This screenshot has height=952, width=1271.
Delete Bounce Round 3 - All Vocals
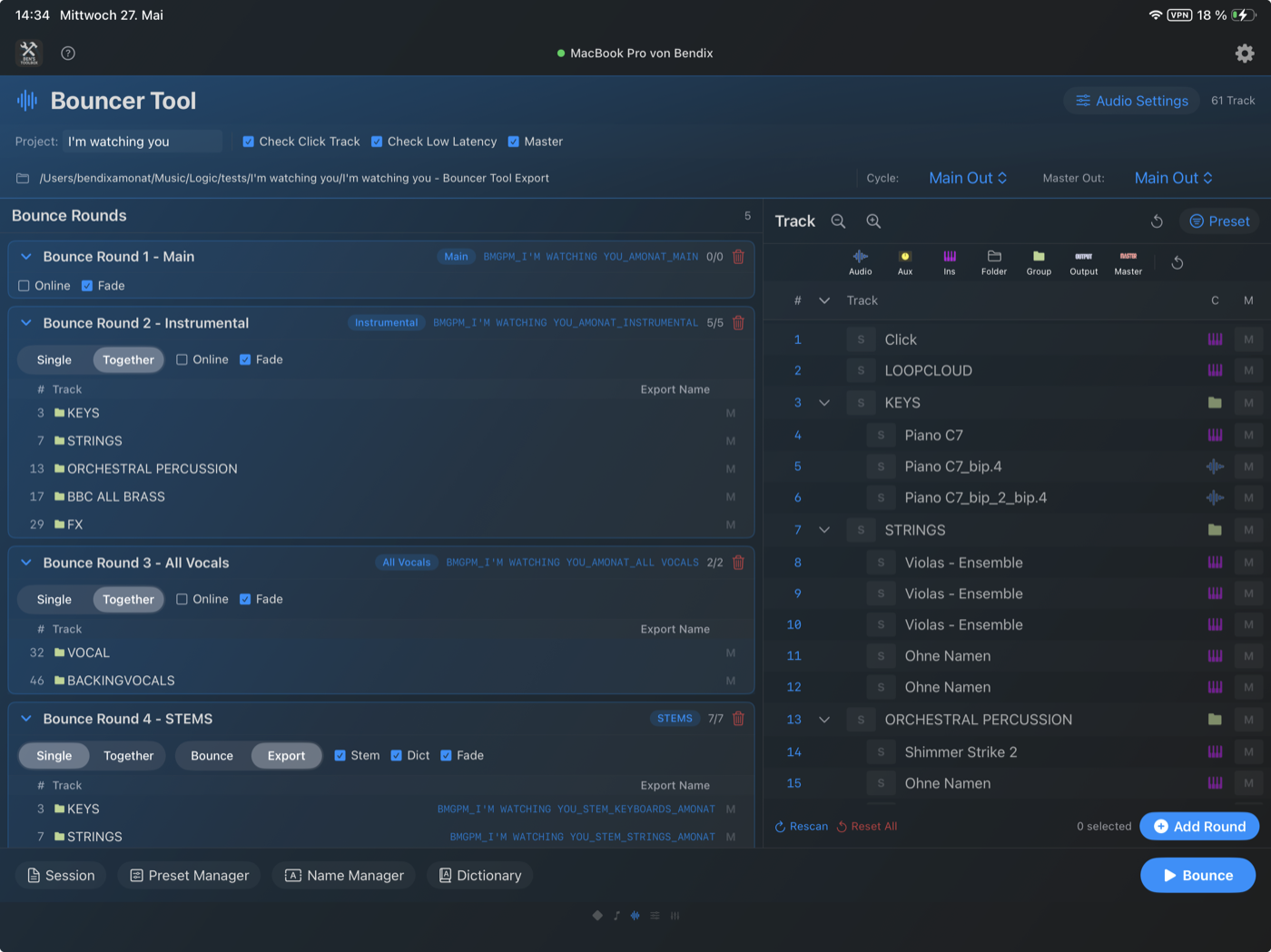(x=738, y=563)
